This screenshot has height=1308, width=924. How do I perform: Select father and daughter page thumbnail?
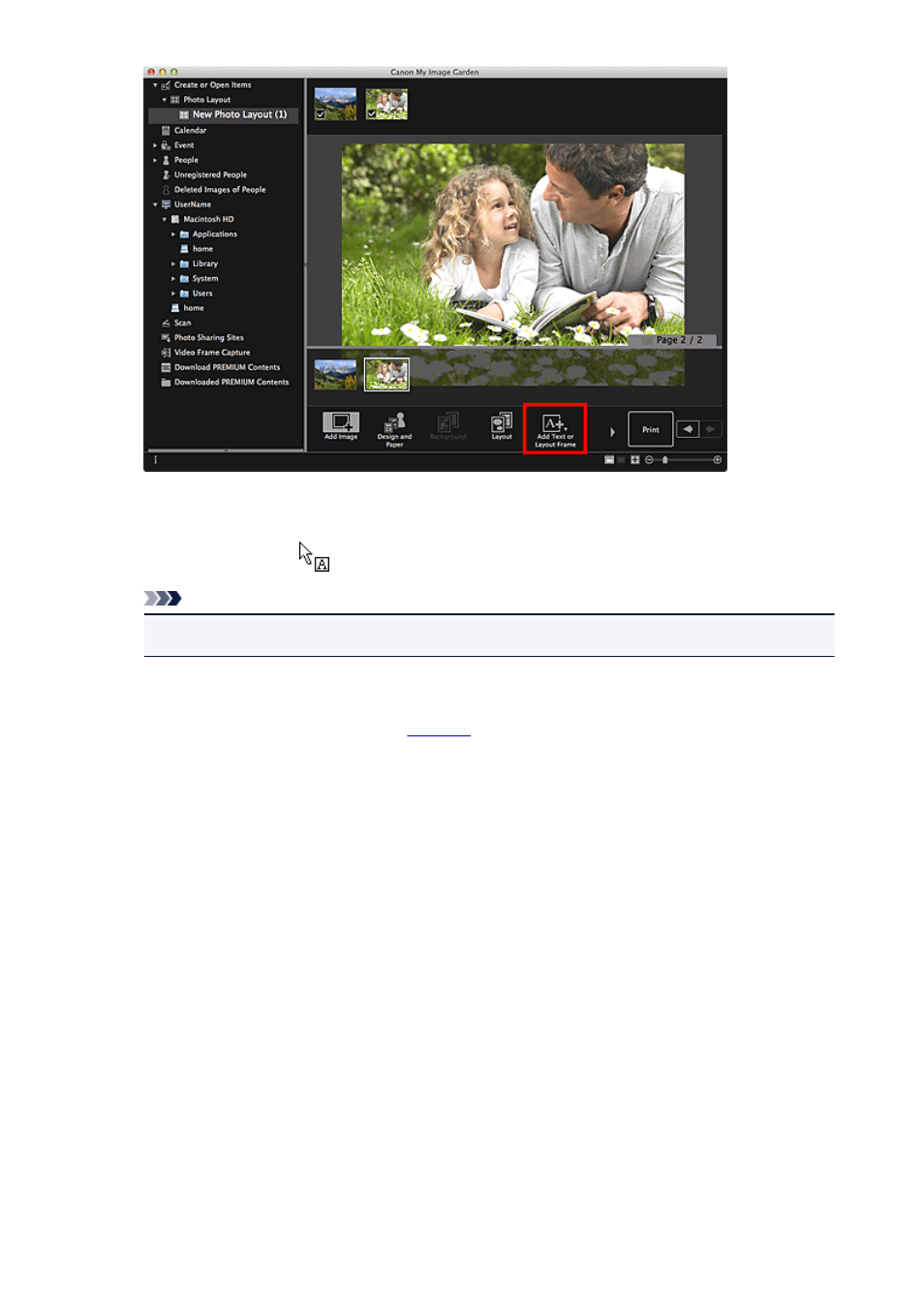click(386, 374)
